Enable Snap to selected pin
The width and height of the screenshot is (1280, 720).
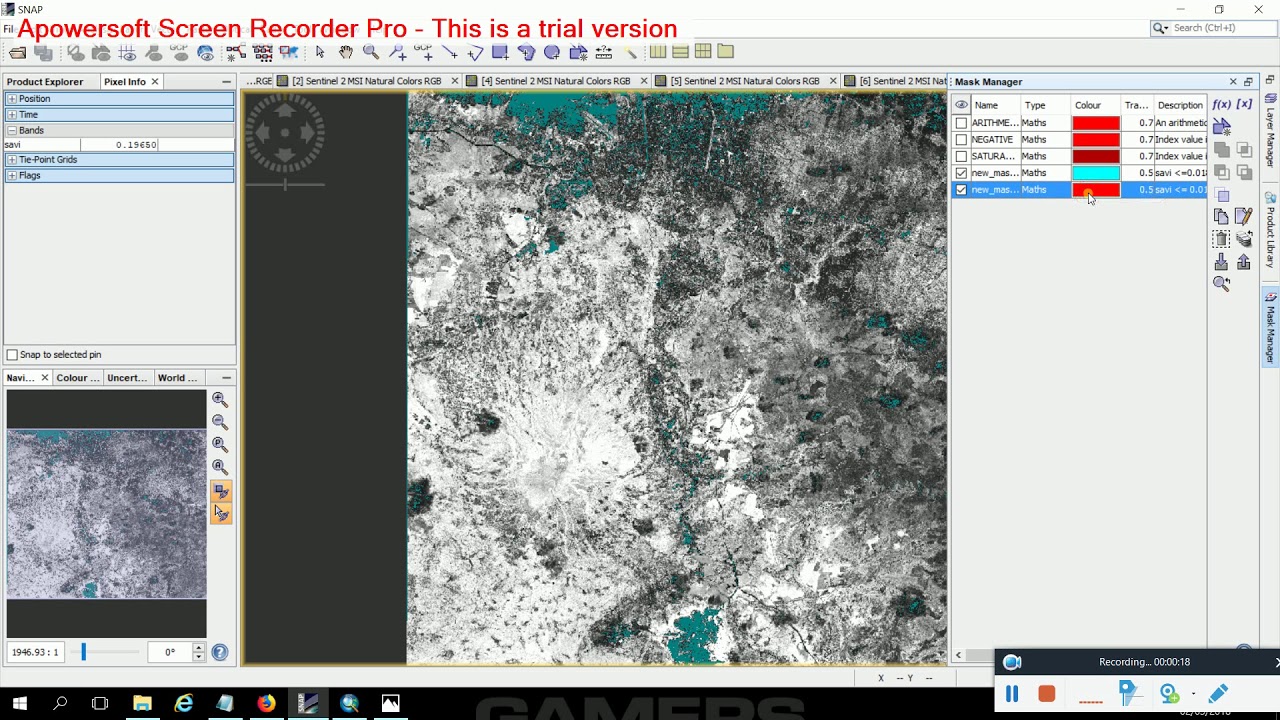point(12,355)
